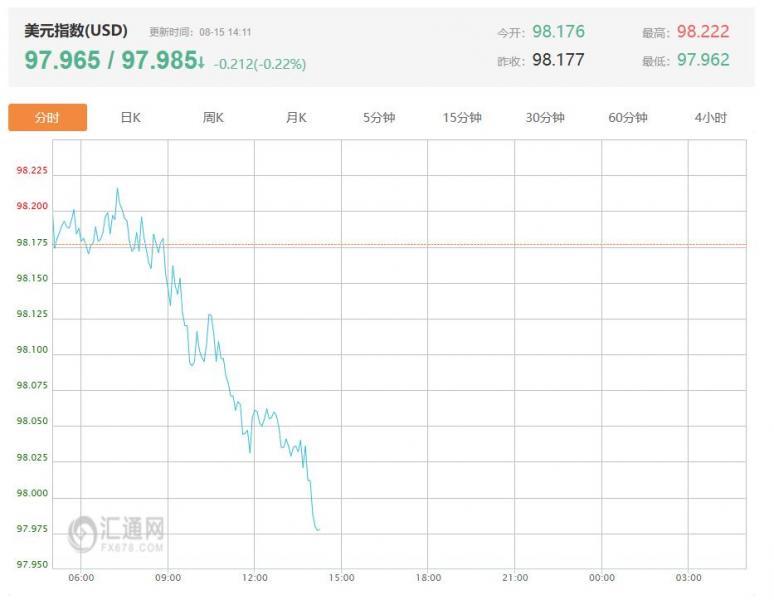Click the 最低 value 97.962
This screenshot has height=600, width=774.
click(x=703, y=60)
